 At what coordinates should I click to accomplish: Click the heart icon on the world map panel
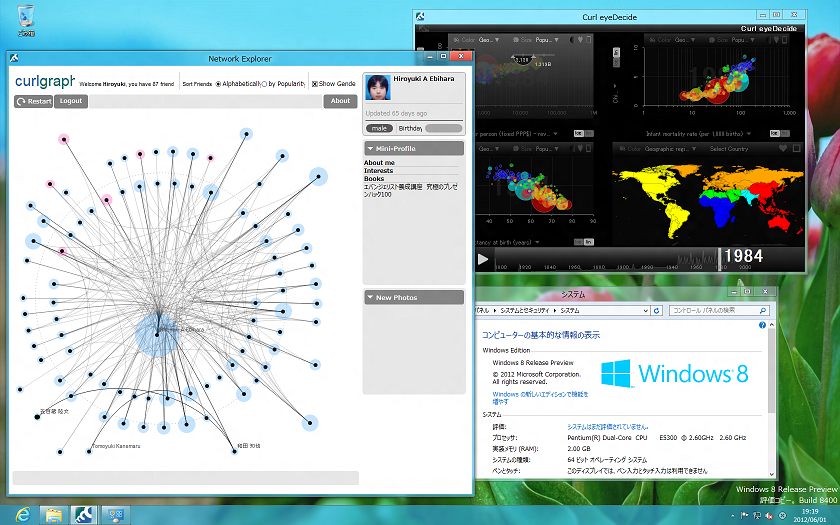(x=782, y=149)
